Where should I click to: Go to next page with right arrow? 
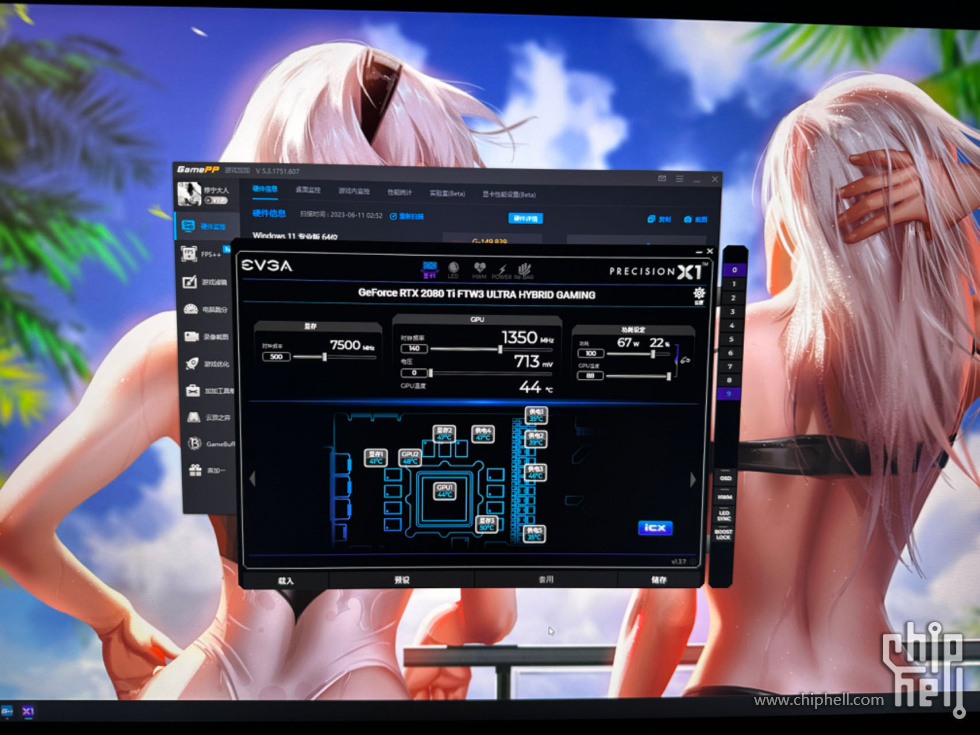click(692, 479)
